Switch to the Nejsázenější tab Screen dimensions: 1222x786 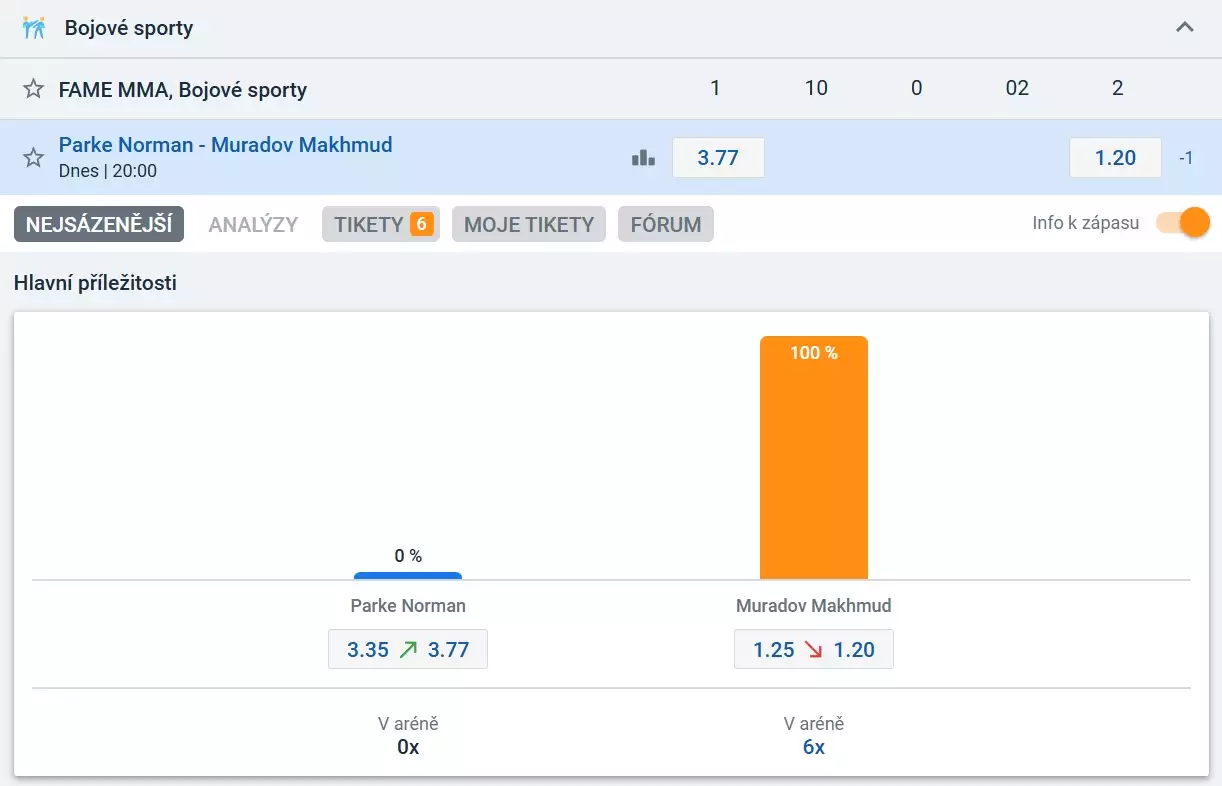coord(99,224)
